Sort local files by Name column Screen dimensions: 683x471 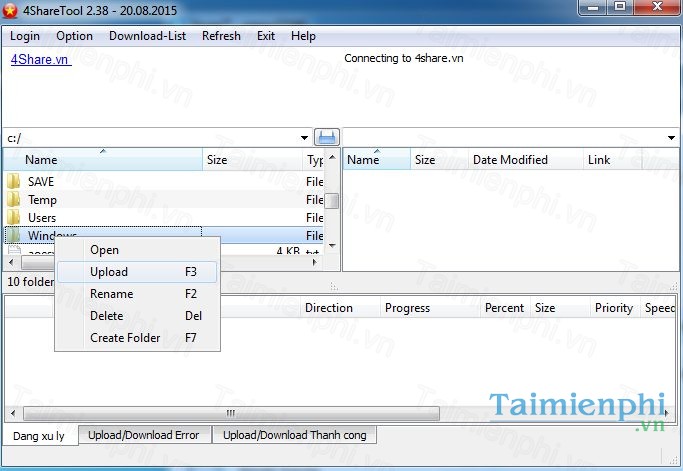[103, 159]
